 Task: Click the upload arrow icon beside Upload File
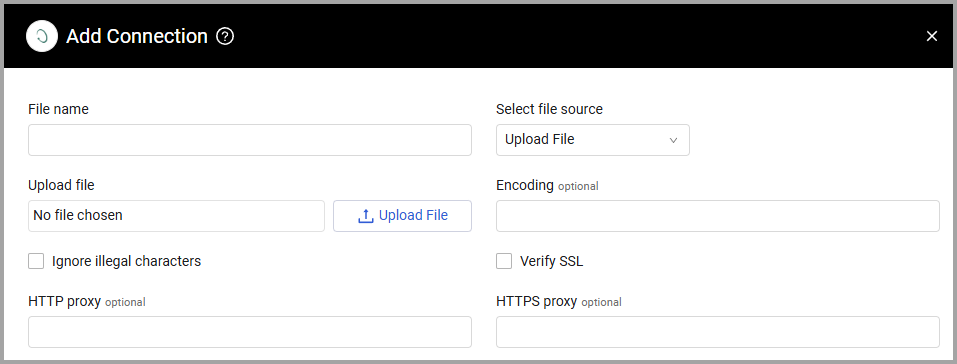[366, 216]
